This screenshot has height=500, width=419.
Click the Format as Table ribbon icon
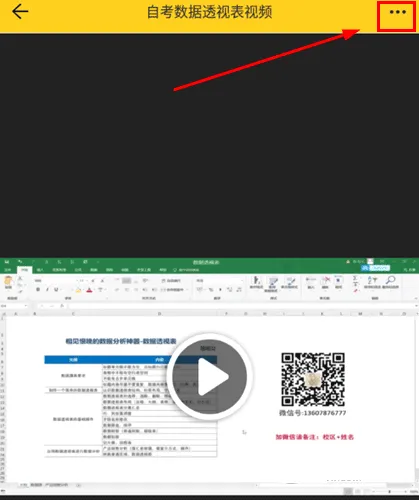(273, 283)
